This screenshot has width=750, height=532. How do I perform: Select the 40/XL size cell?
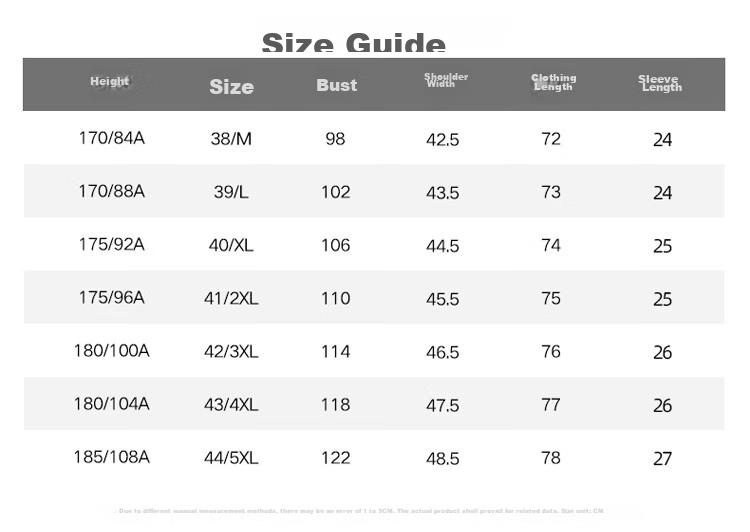point(231,245)
